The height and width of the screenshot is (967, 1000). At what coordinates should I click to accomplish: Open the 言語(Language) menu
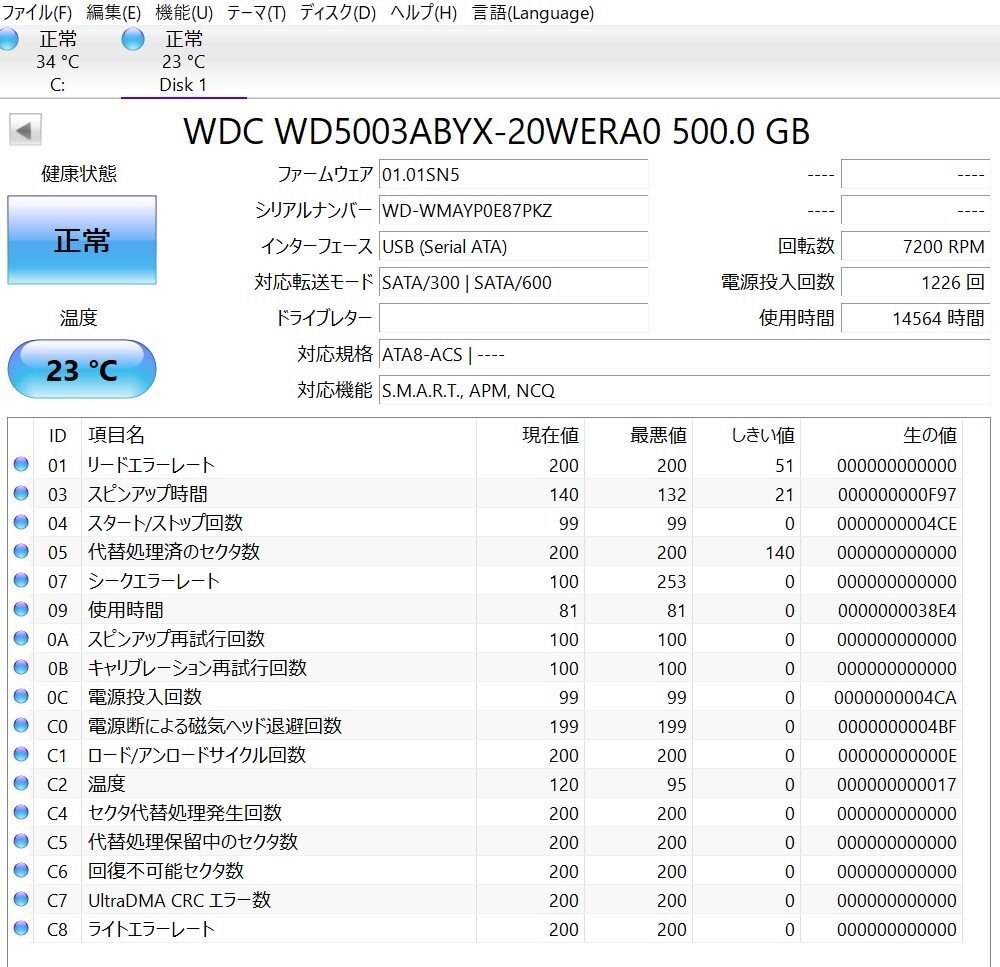[533, 12]
